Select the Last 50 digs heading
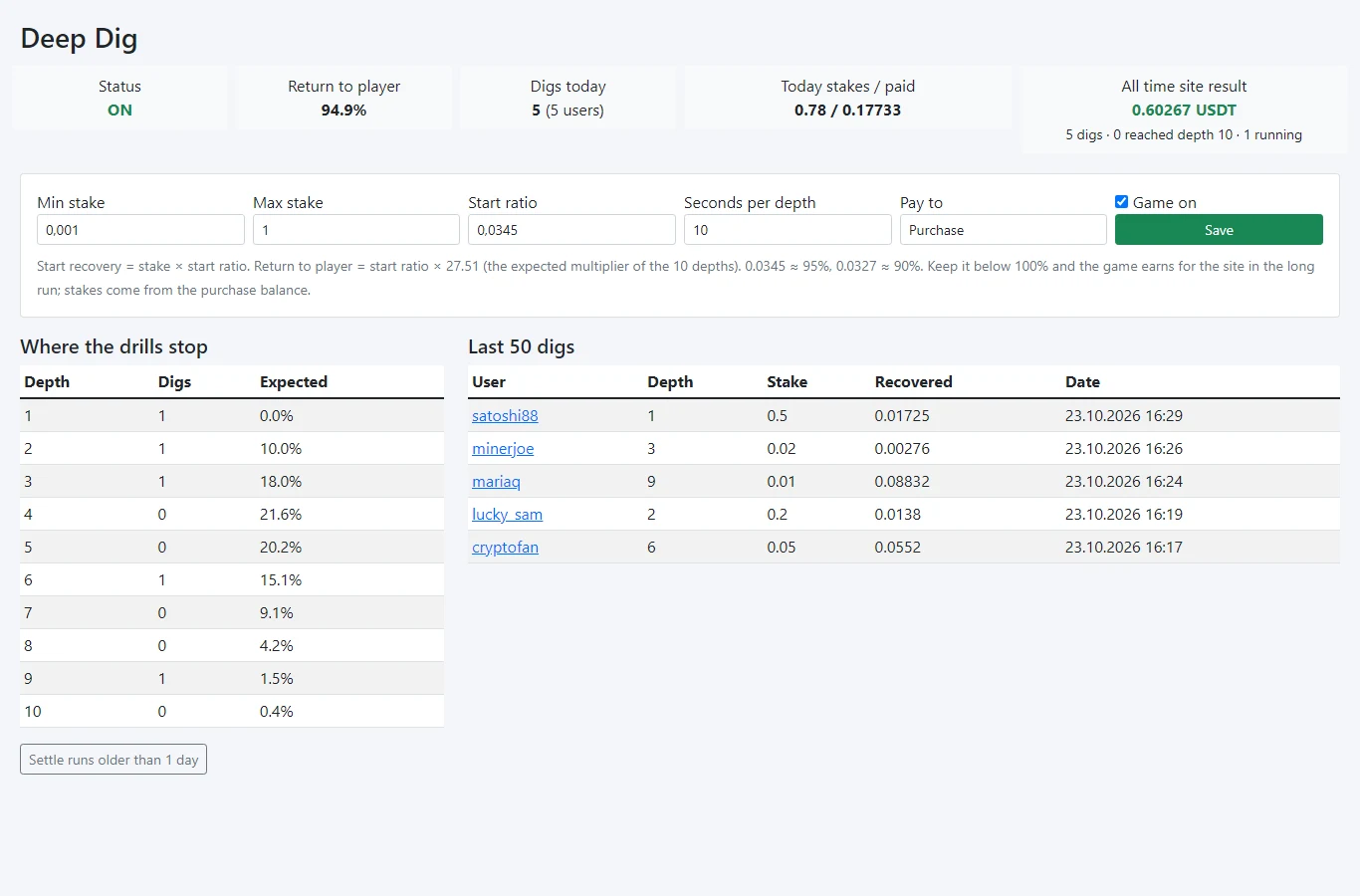1360x896 pixels. click(522, 346)
